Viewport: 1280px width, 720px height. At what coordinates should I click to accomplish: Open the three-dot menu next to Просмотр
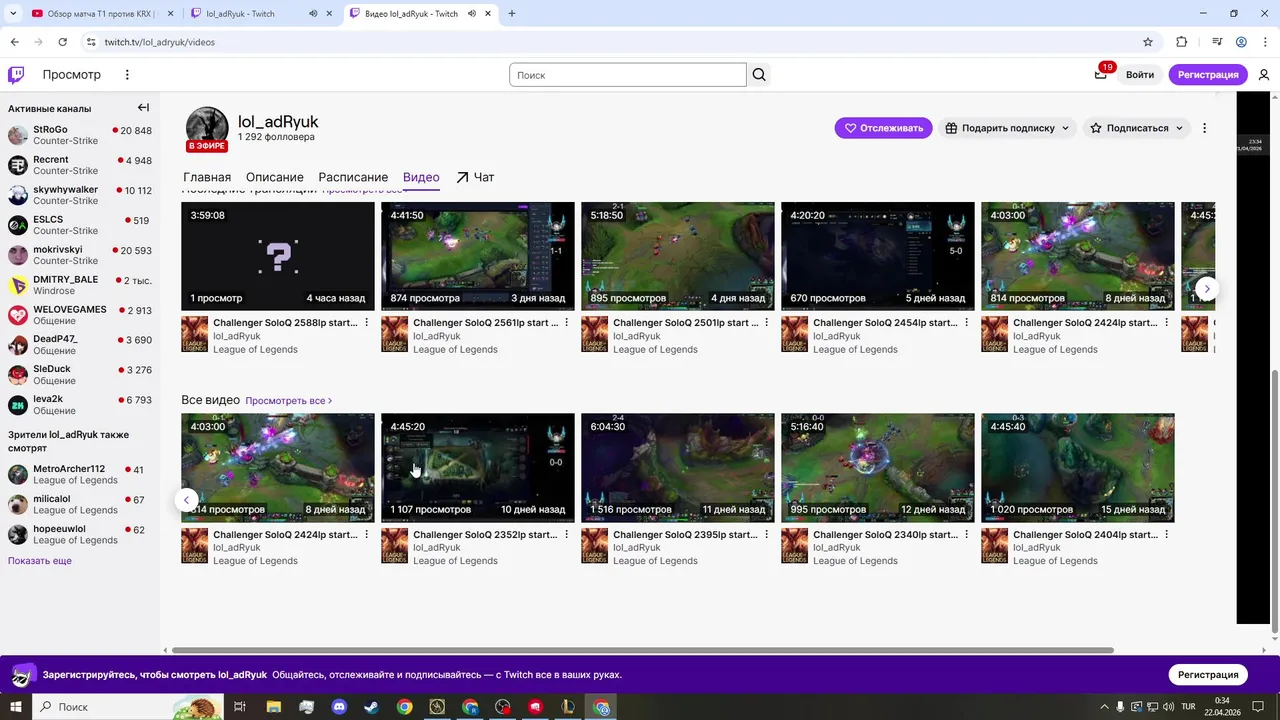click(x=127, y=75)
